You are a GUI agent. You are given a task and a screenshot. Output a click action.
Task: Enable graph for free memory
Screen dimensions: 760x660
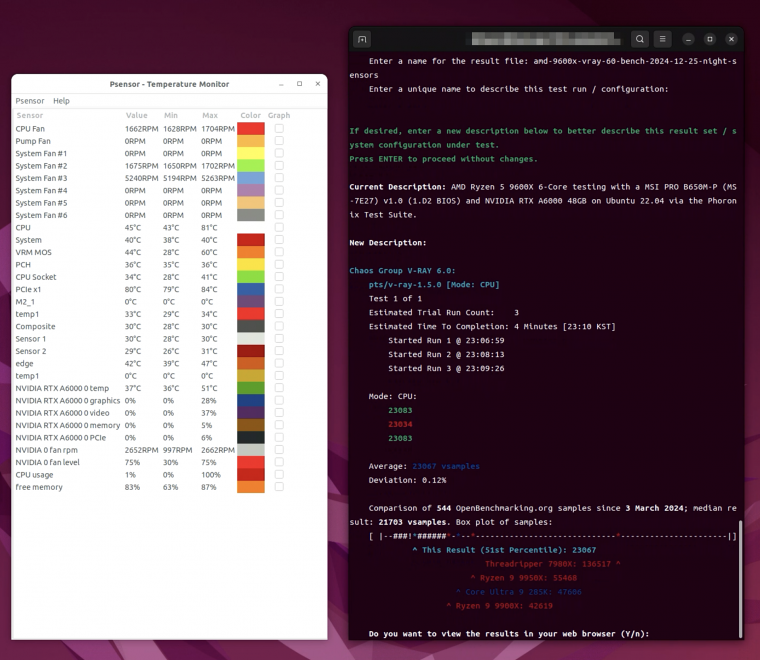[x=279, y=487]
